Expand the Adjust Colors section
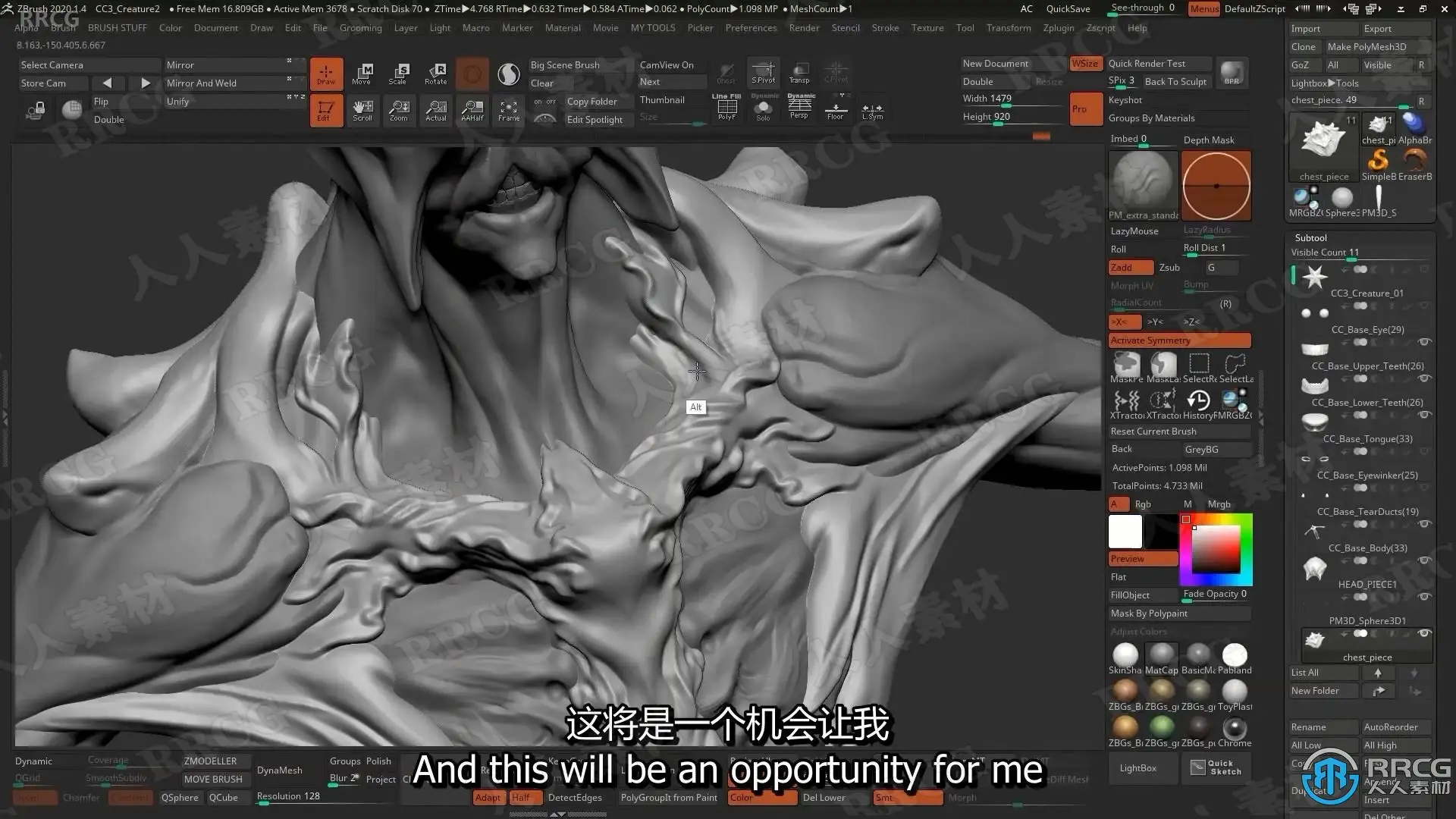This screenshot has height=819, width=1456. (1138, 632)
